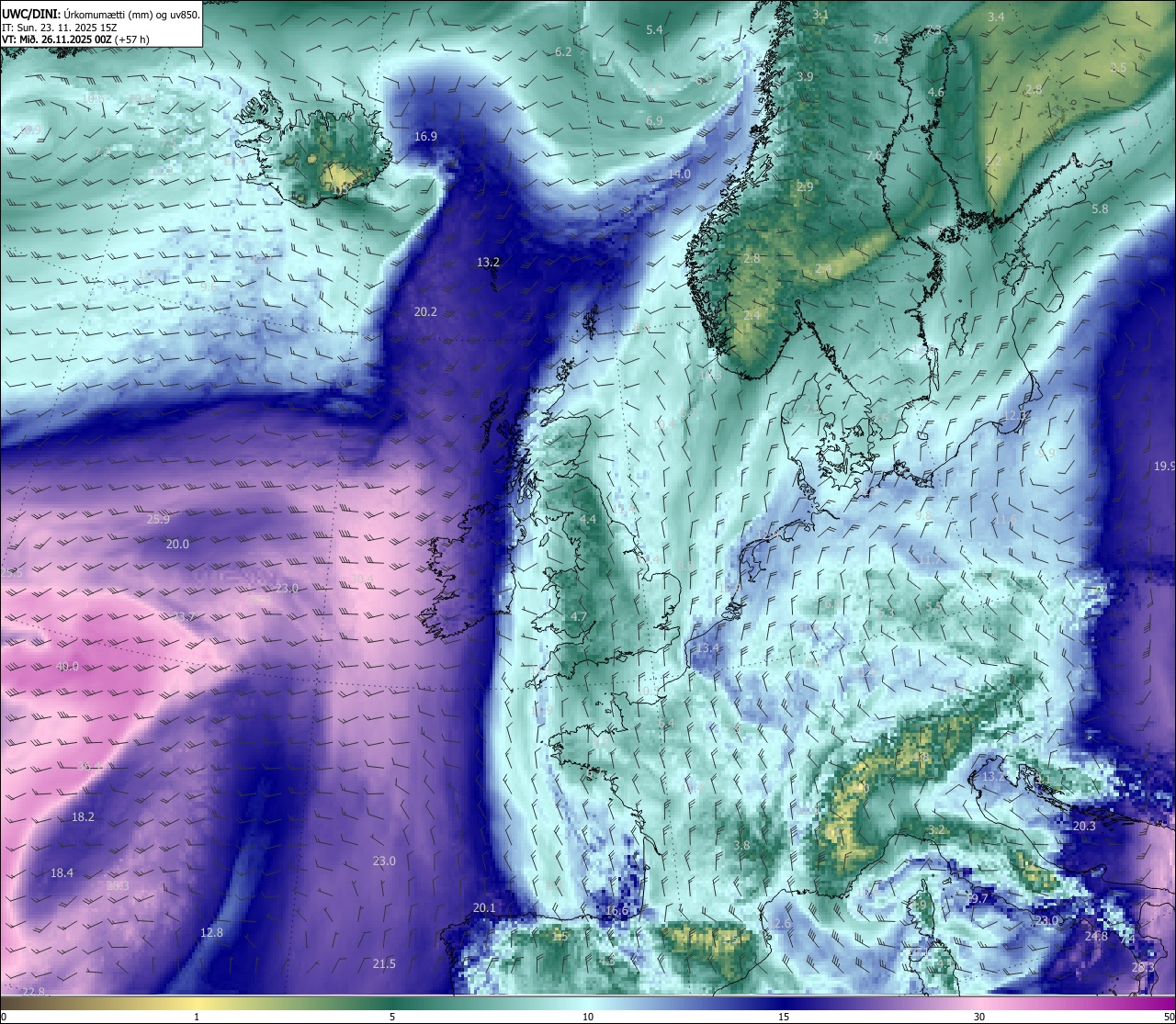Click the 40.0 value in the pink area
This screenshot has width=1176, height=1024.
pyautogui.click(x=67, y=666)
